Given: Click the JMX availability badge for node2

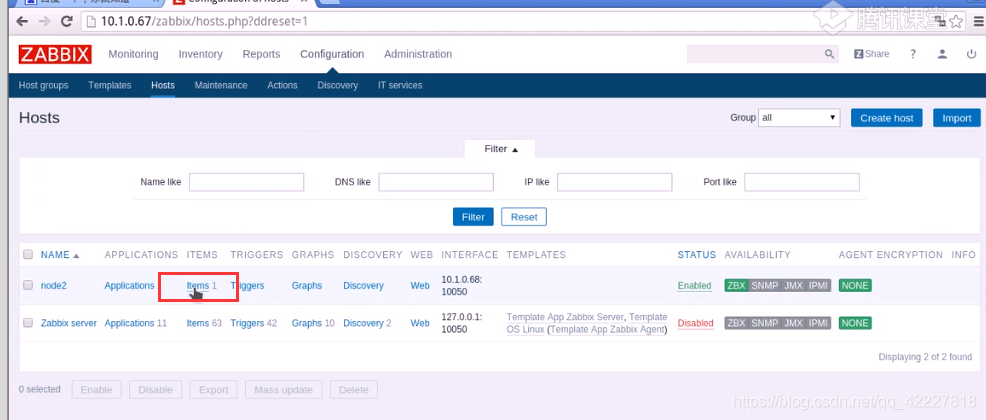Looking at the screenshot, I should 794,285.
